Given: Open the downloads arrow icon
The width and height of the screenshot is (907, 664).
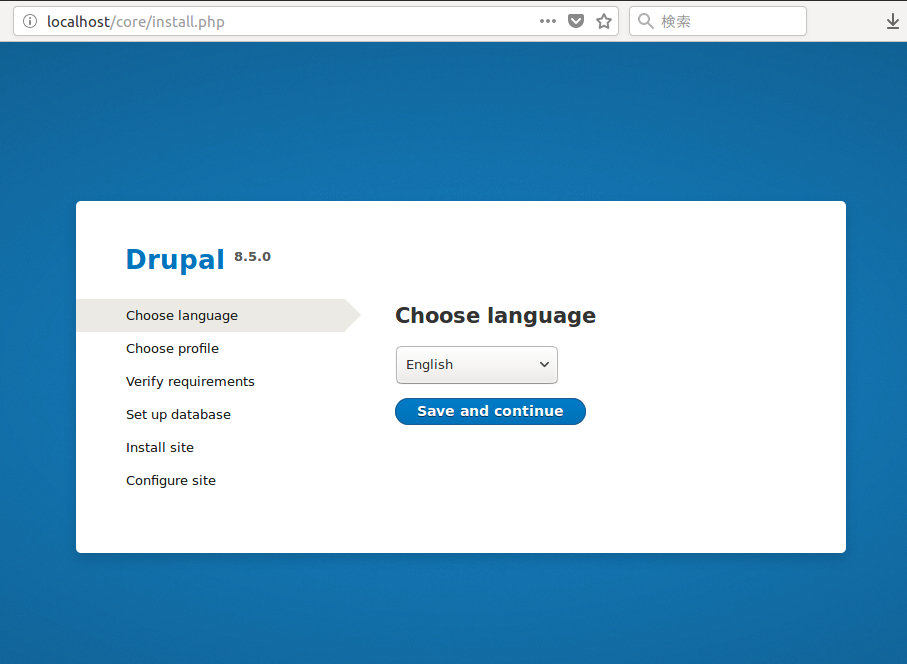Looking at the screenshot, I should click(x=893, y=22).
